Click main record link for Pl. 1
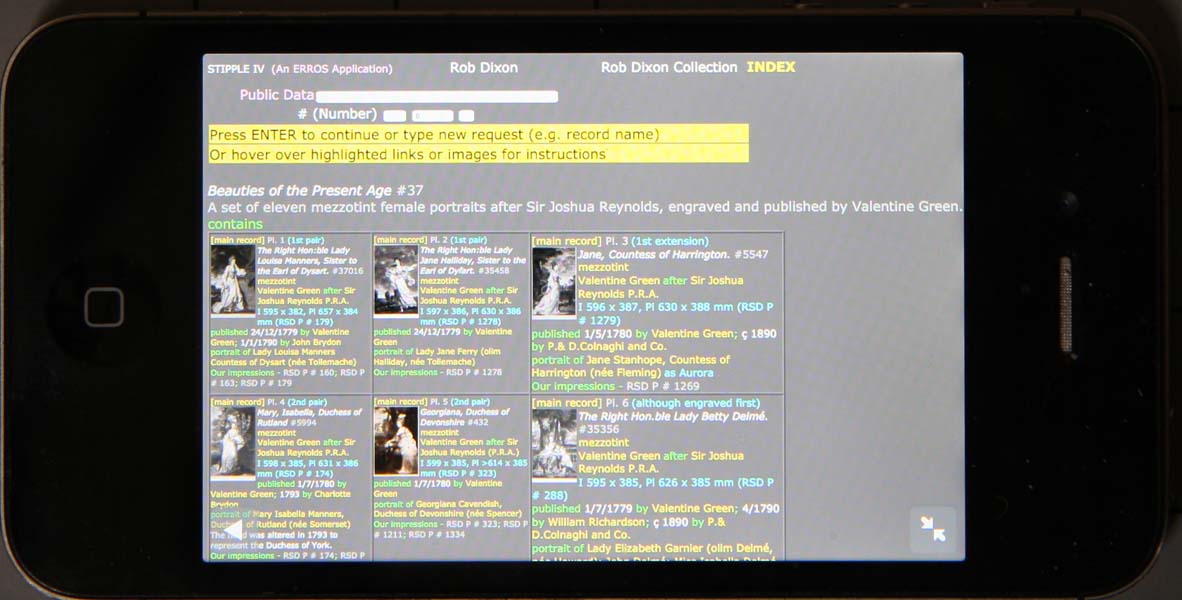 click(236, 240)
